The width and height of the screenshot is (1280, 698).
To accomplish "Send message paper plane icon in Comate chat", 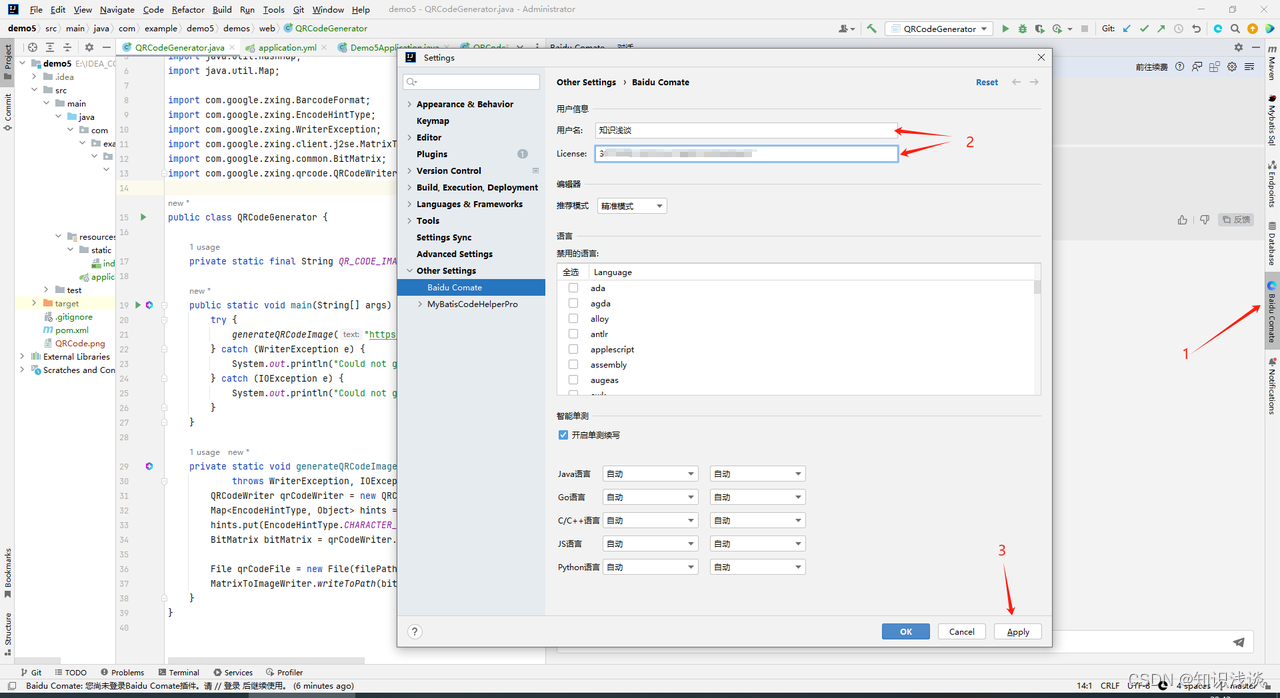I will (1239, 642).
